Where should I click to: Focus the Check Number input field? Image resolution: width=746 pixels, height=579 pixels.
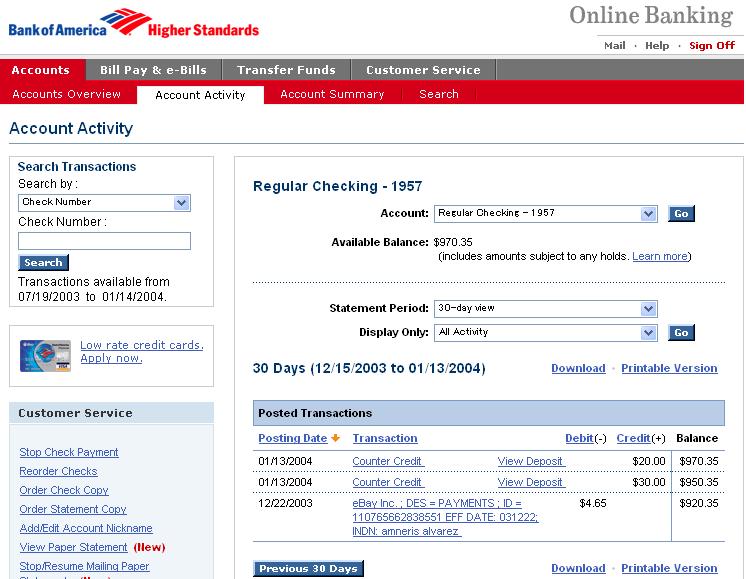104,241
